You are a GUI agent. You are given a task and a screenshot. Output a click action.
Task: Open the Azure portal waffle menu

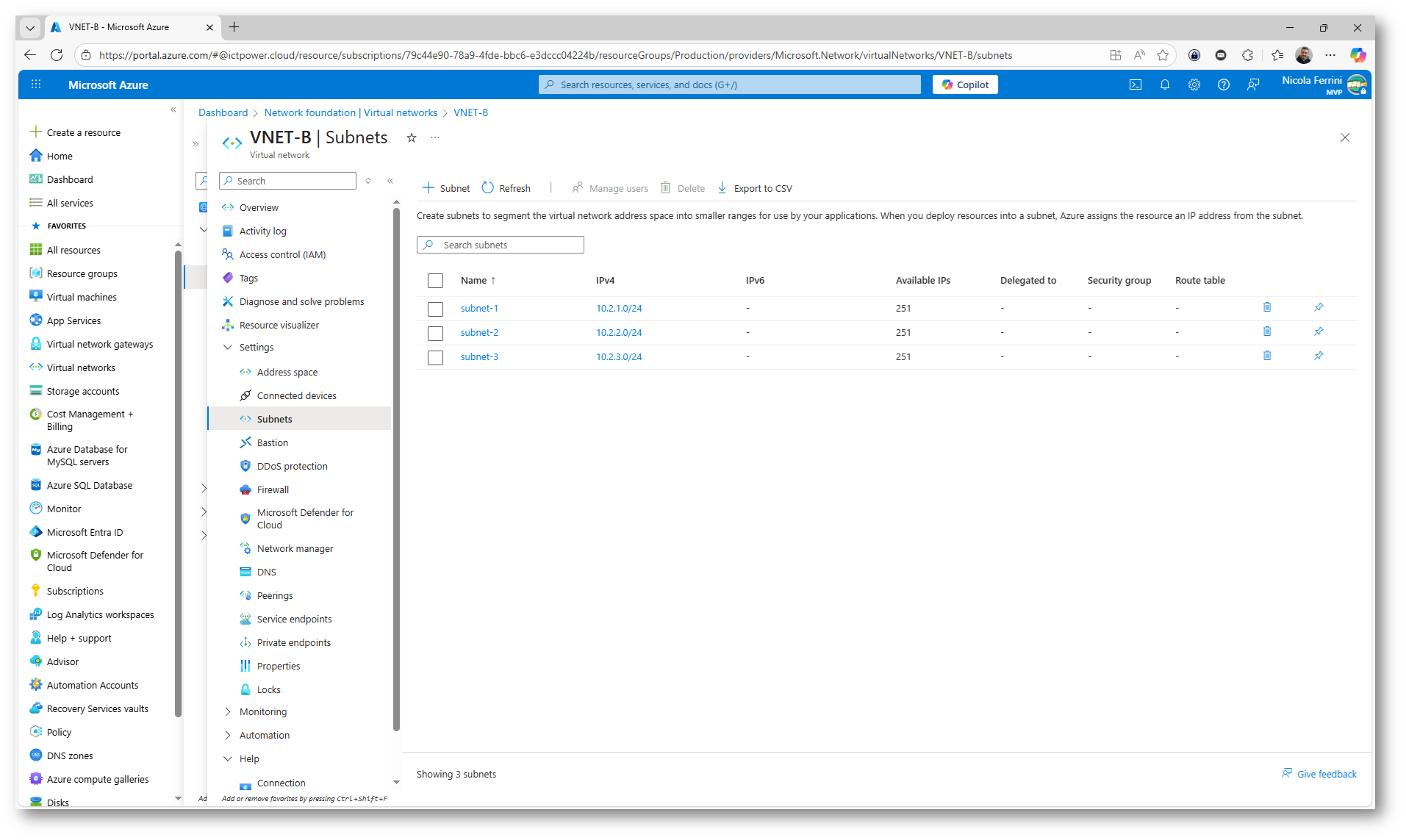[36, 85]
